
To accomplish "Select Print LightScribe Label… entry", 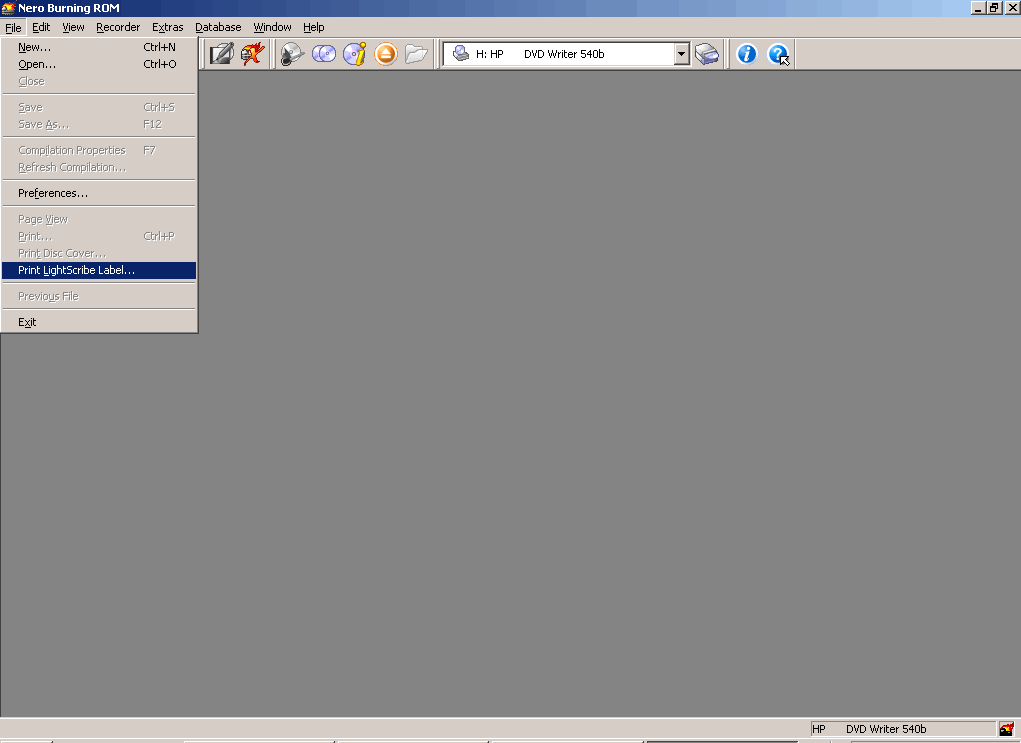I will click(99, 270).
